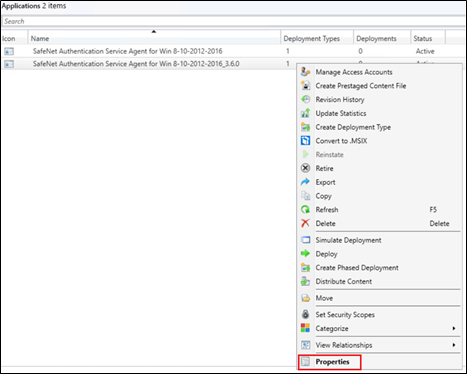The image size is (467, 374).
Task: Select the SafeNet Agent 8-10-2012-2016_3.6.0 row
Action: (x=149, y=64)
